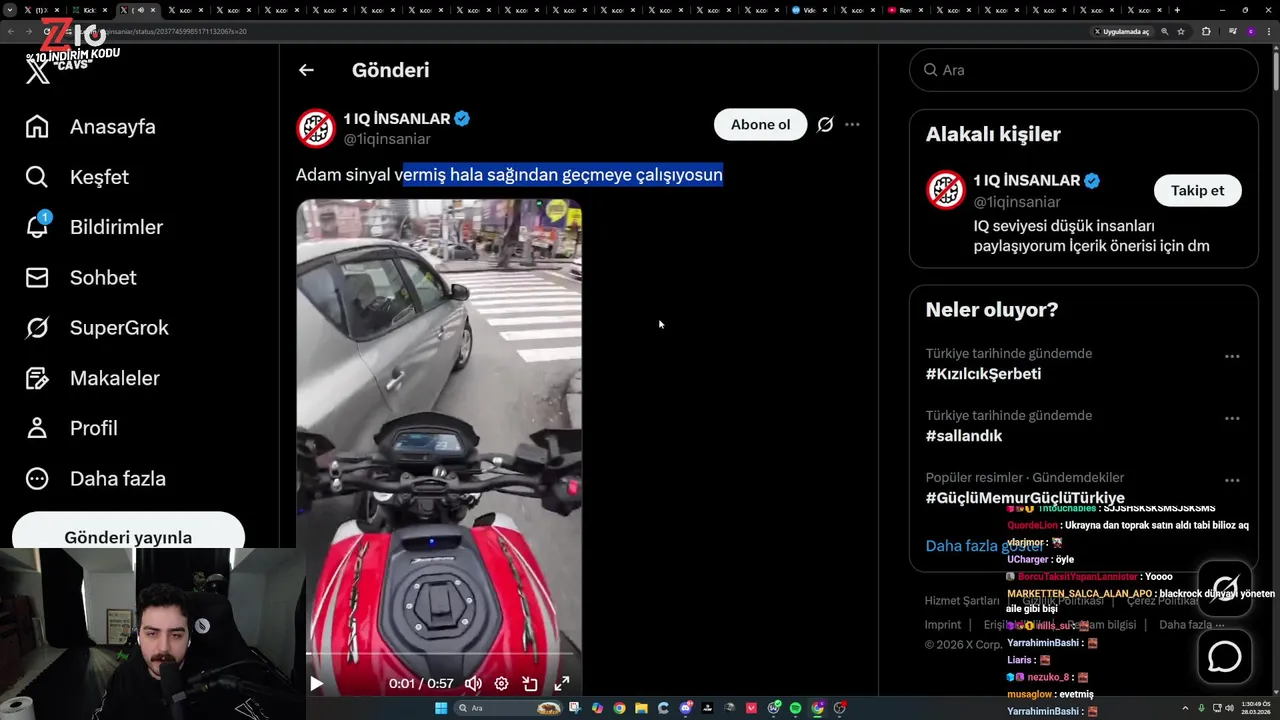This screenshot has height=720, width=1280.
Task: Open Spotify from the taskbar
Action: click(x=796, y=708)
